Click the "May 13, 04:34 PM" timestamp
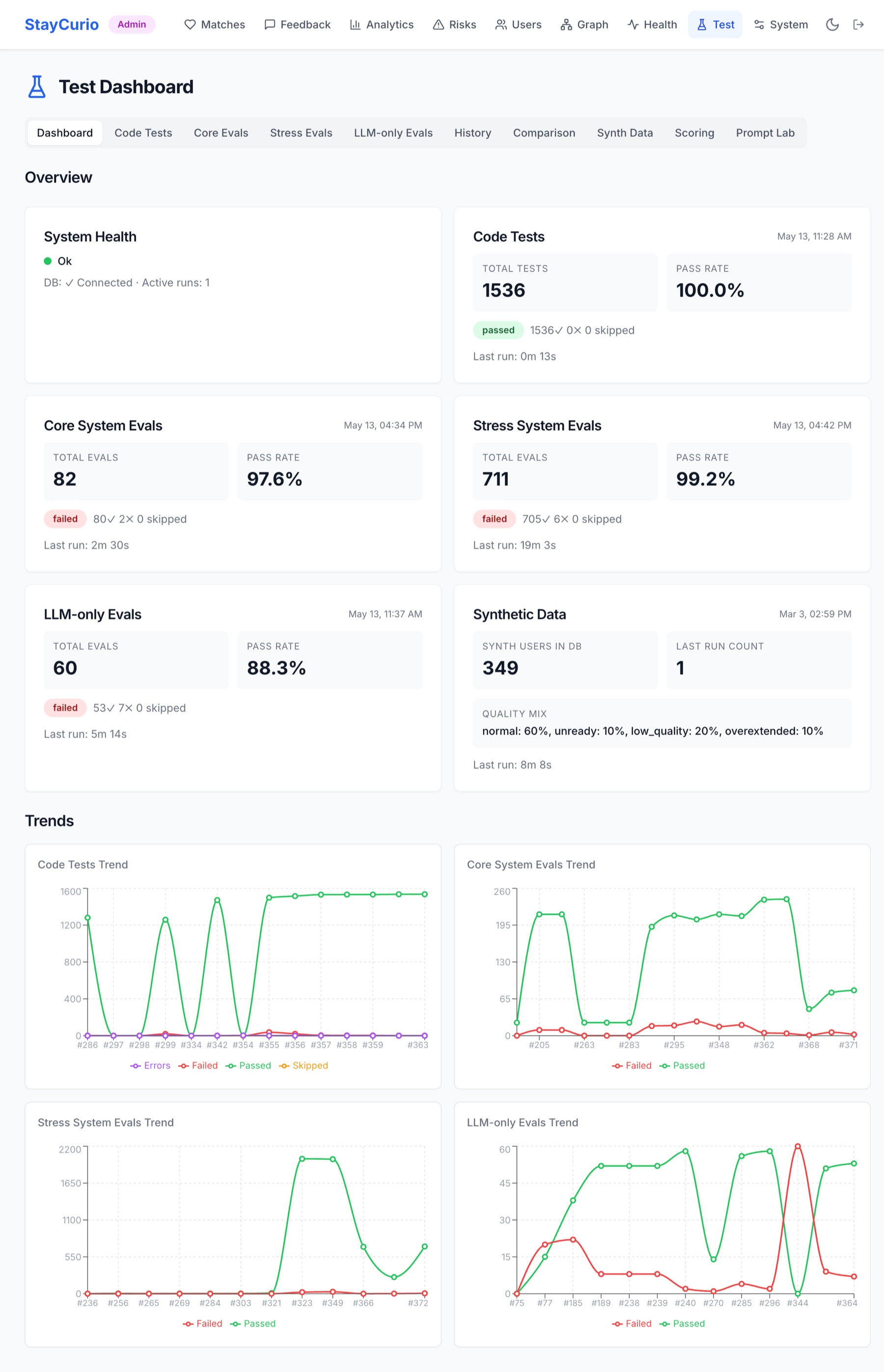The width and height of the screenshot is (884, 1372). (383, 425)
